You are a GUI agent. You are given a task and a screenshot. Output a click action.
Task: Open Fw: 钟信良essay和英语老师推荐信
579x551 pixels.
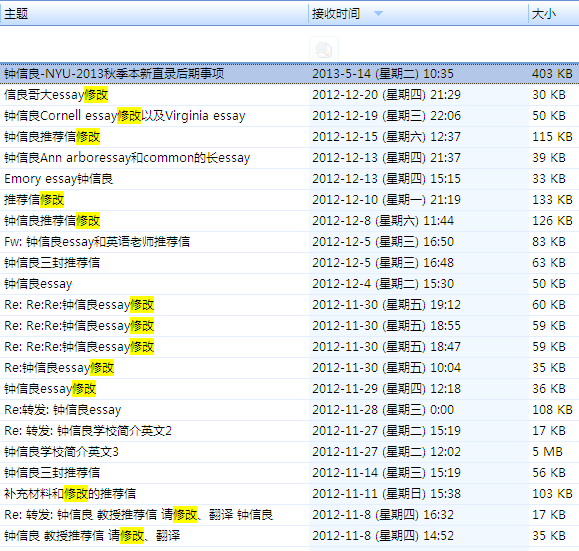tap(290, 242)
